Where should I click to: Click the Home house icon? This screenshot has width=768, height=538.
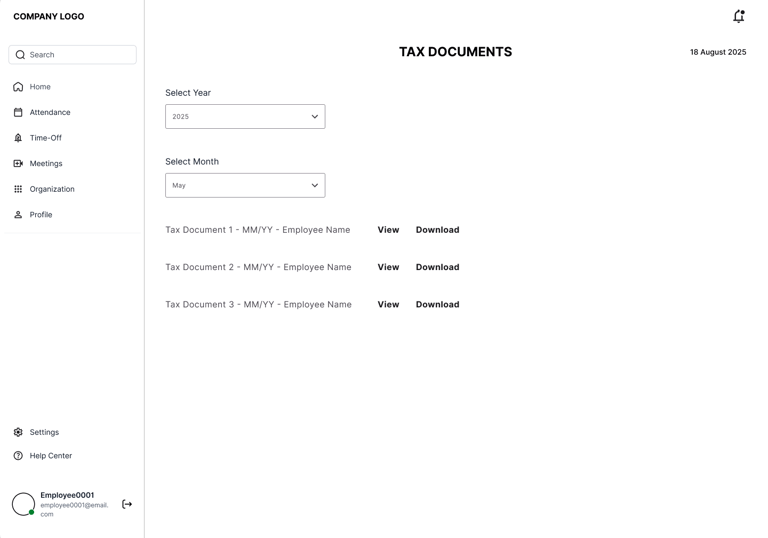pos(18,87)
